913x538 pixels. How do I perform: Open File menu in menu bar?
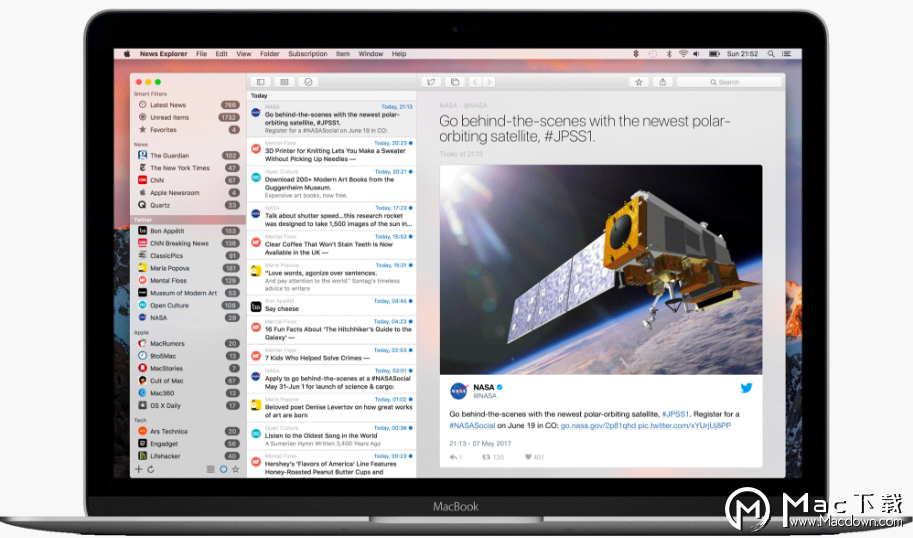tap(201, 54)
